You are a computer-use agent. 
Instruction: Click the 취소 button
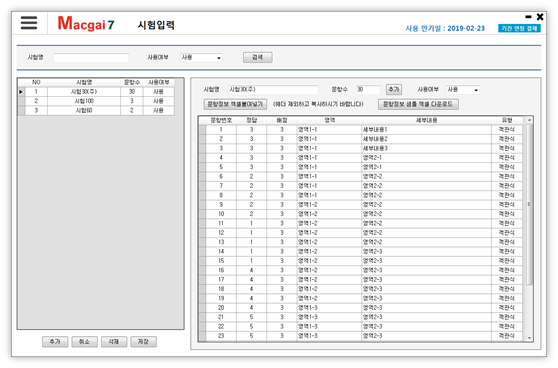[84, 342]
